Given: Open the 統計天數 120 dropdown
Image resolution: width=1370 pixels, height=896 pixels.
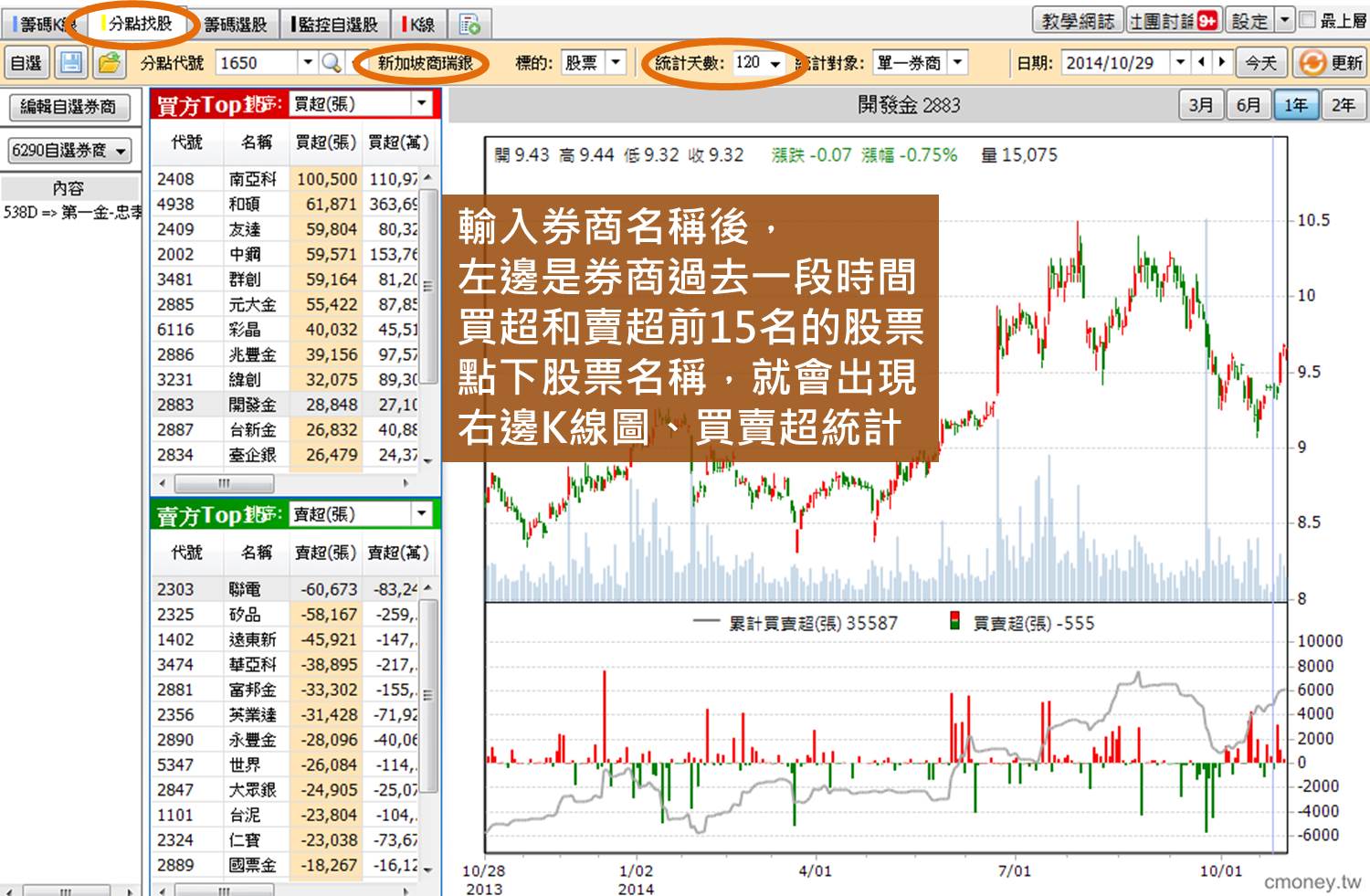Looking at the screenshot, I should (775, 63).
